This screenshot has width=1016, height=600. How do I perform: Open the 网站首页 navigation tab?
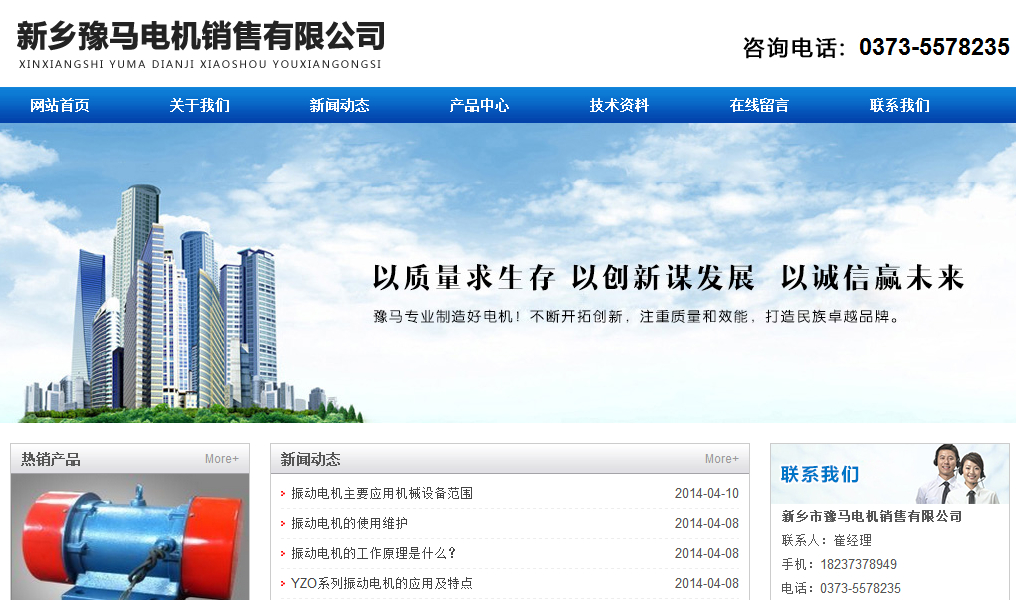60,105
